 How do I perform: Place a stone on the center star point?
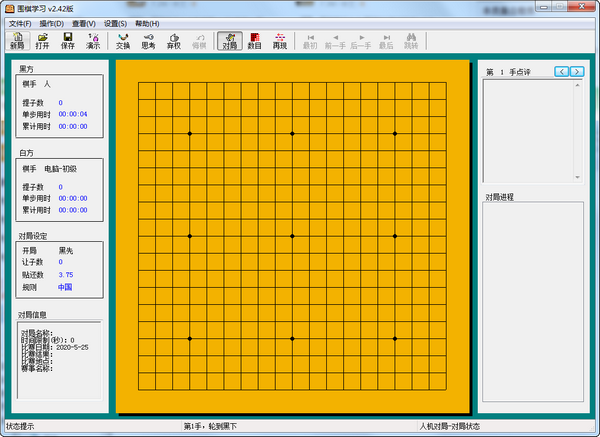click(292, 236)
